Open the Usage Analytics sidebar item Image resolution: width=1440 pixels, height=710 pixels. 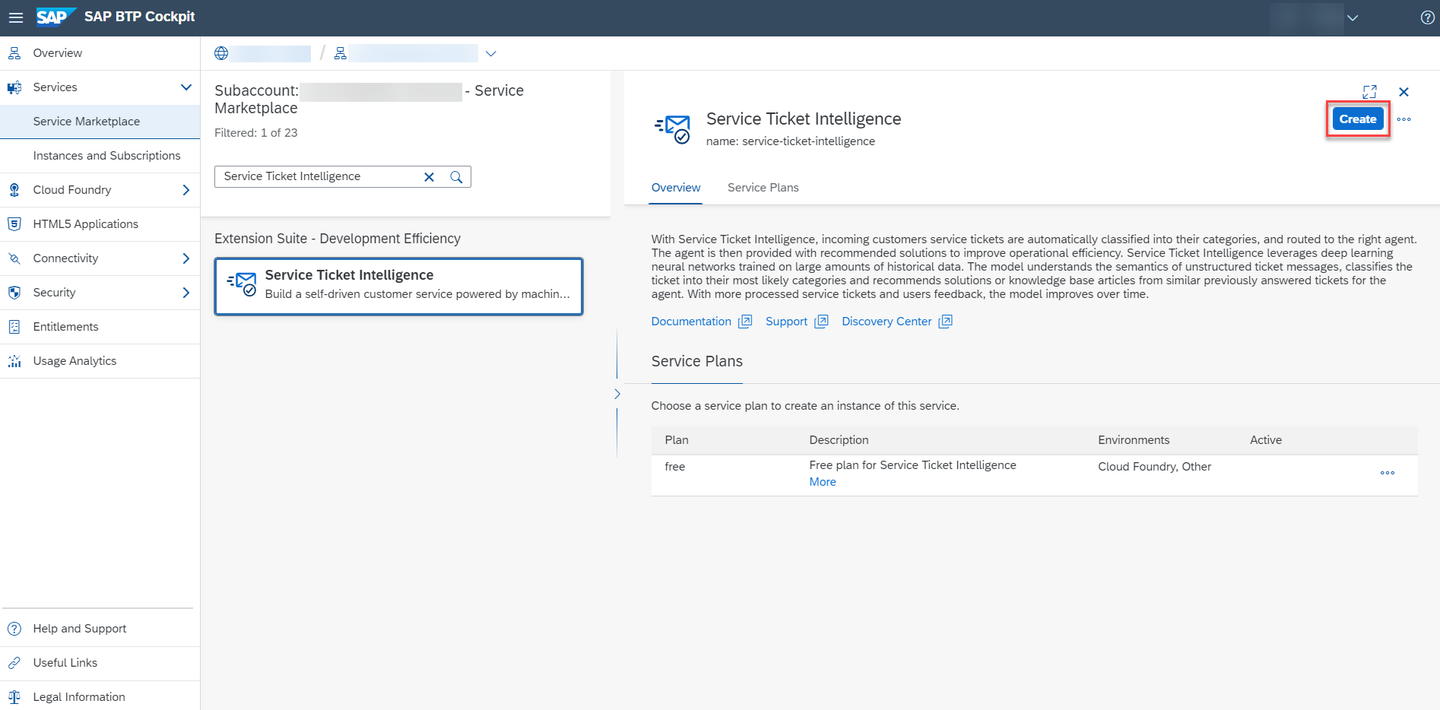point(100,361)
